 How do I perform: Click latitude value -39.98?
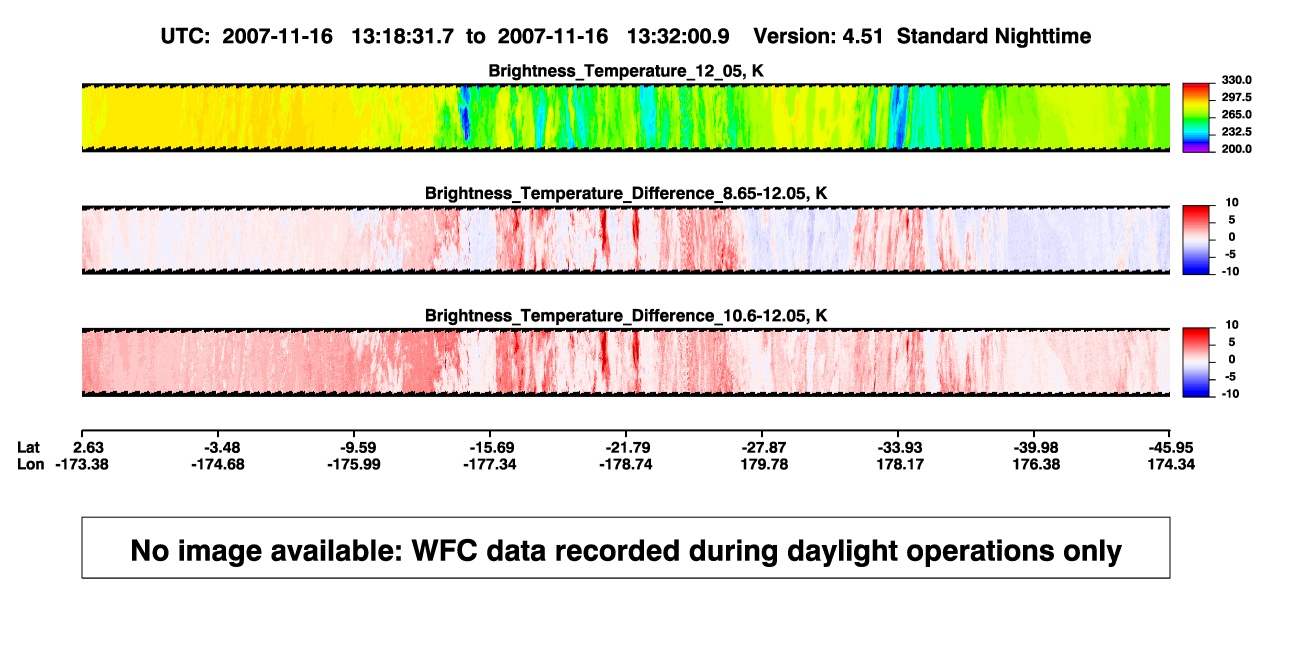coord(1034,447)
